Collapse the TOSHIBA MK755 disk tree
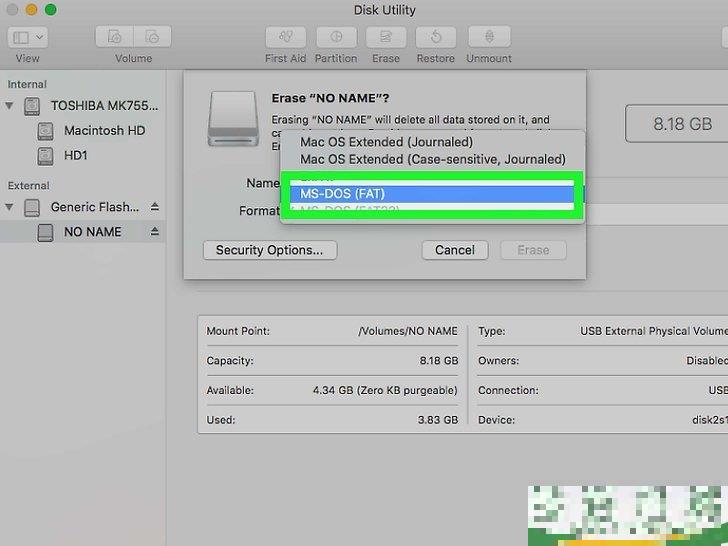This screenshot has width=728, height=546. pos(10,105)
